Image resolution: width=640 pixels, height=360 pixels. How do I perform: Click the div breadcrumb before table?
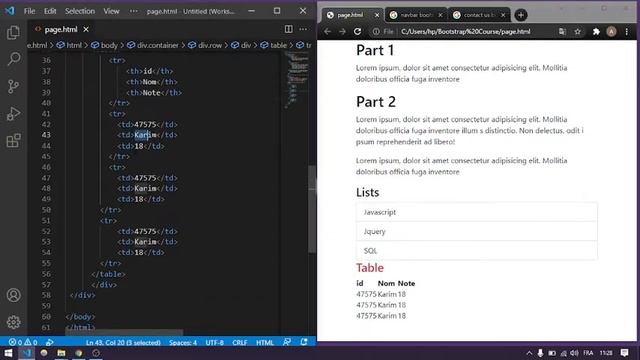246,45
